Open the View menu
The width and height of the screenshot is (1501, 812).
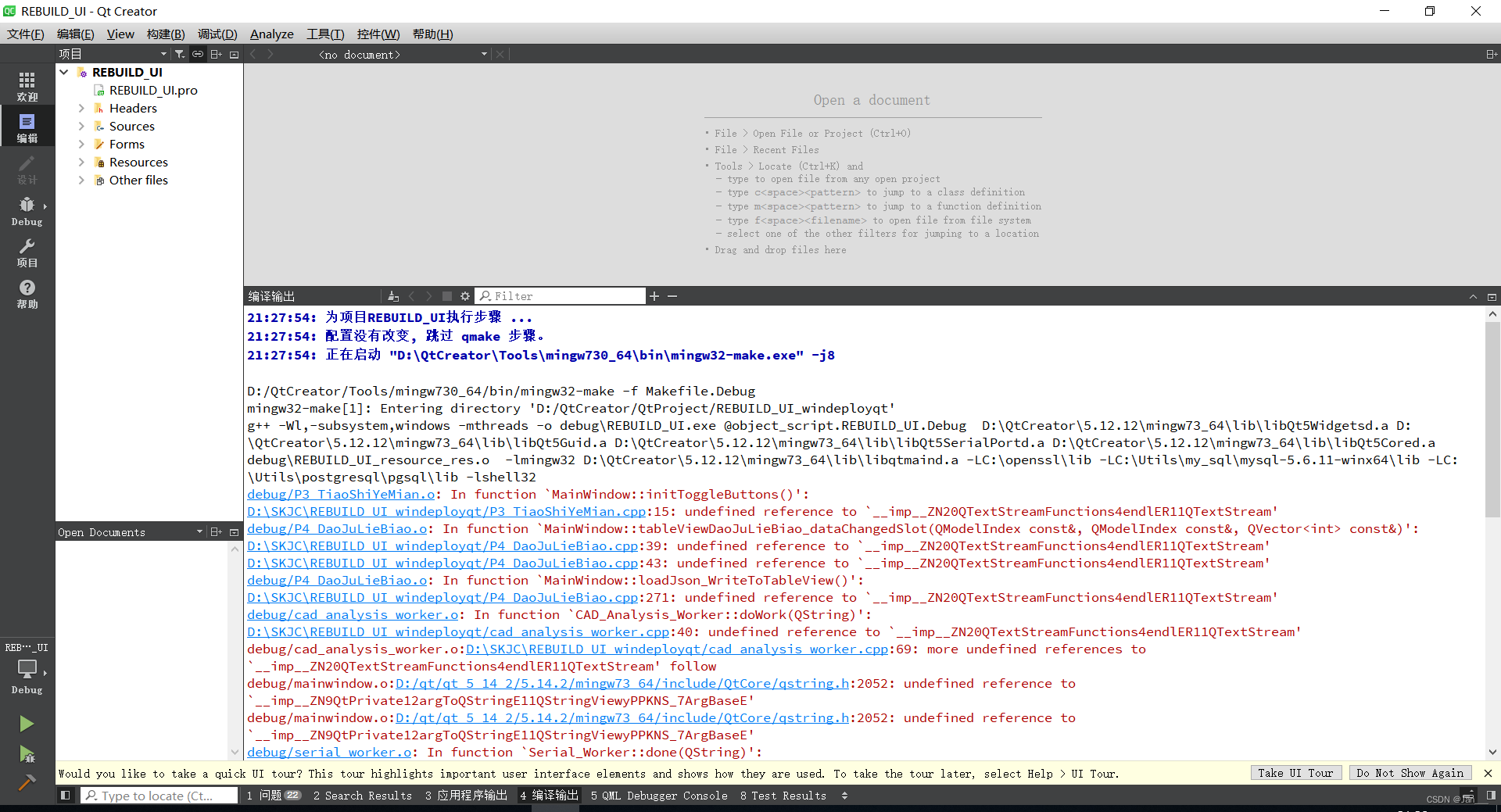point(120,34)
